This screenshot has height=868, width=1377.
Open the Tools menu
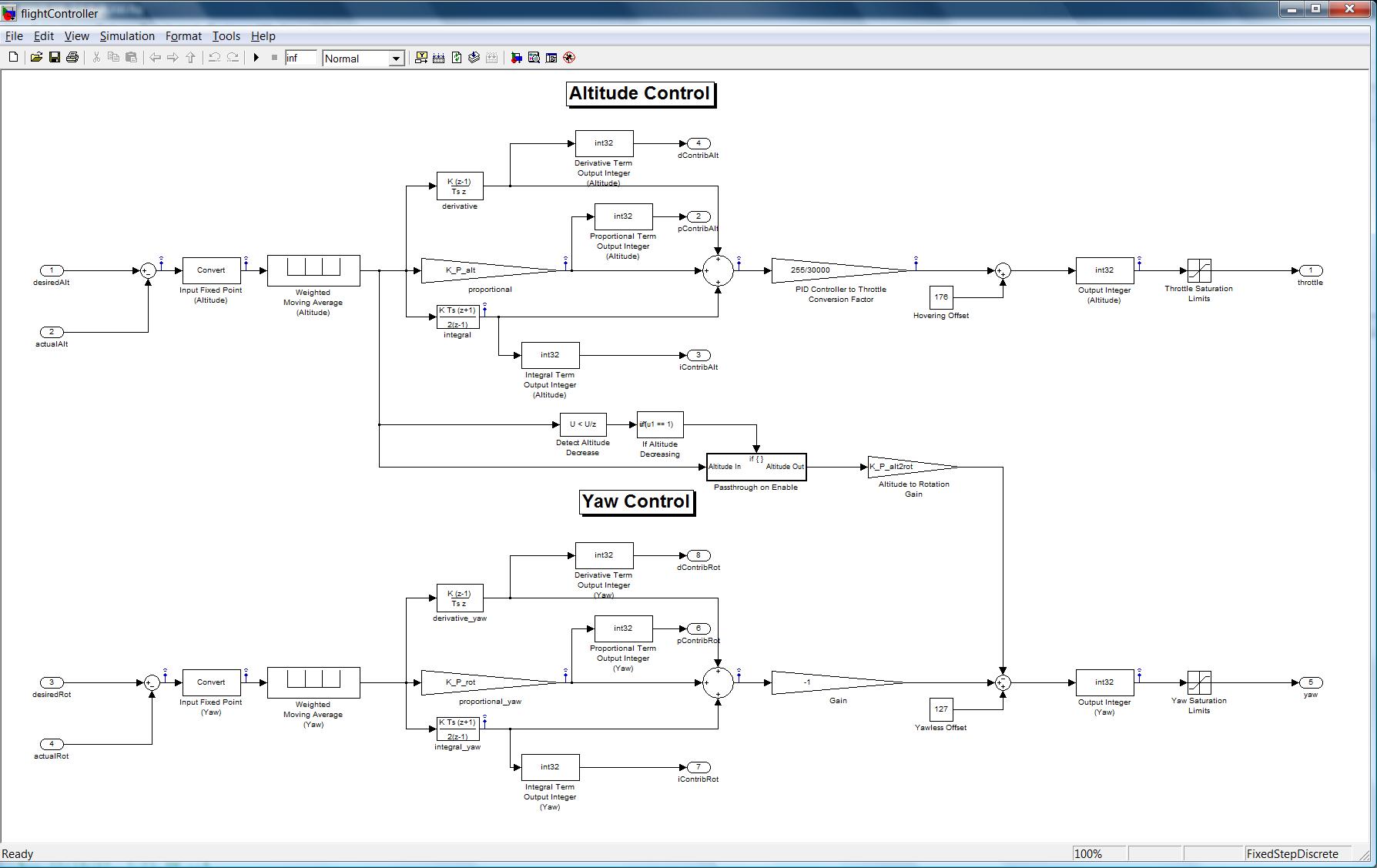coord(226,36)
